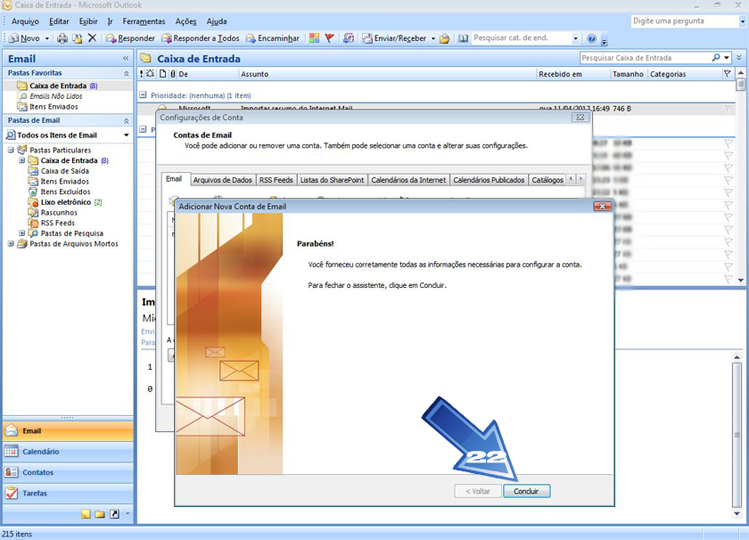749x540 pixels.
Task: Open the Enviar/Receber dropdown arrow
Action: (x=433, y=38)
